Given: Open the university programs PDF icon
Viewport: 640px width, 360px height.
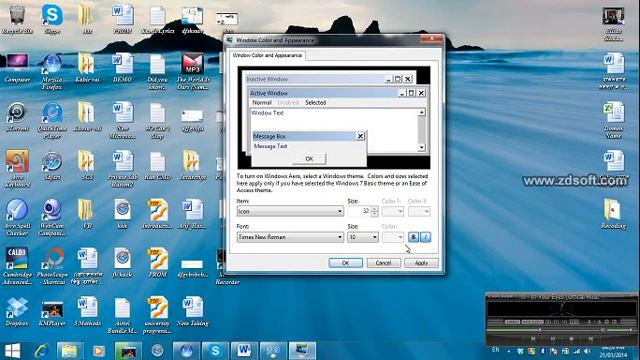Looking at the screenshot, I should tap(157, 315).
